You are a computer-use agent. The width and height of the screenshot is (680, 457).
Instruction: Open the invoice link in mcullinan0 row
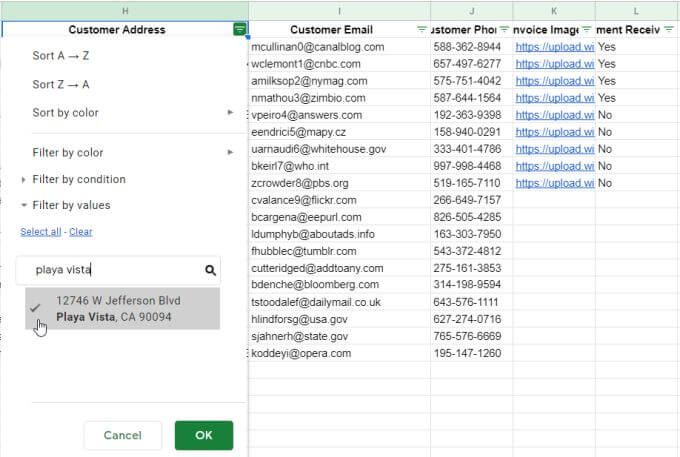click(555, 47)
